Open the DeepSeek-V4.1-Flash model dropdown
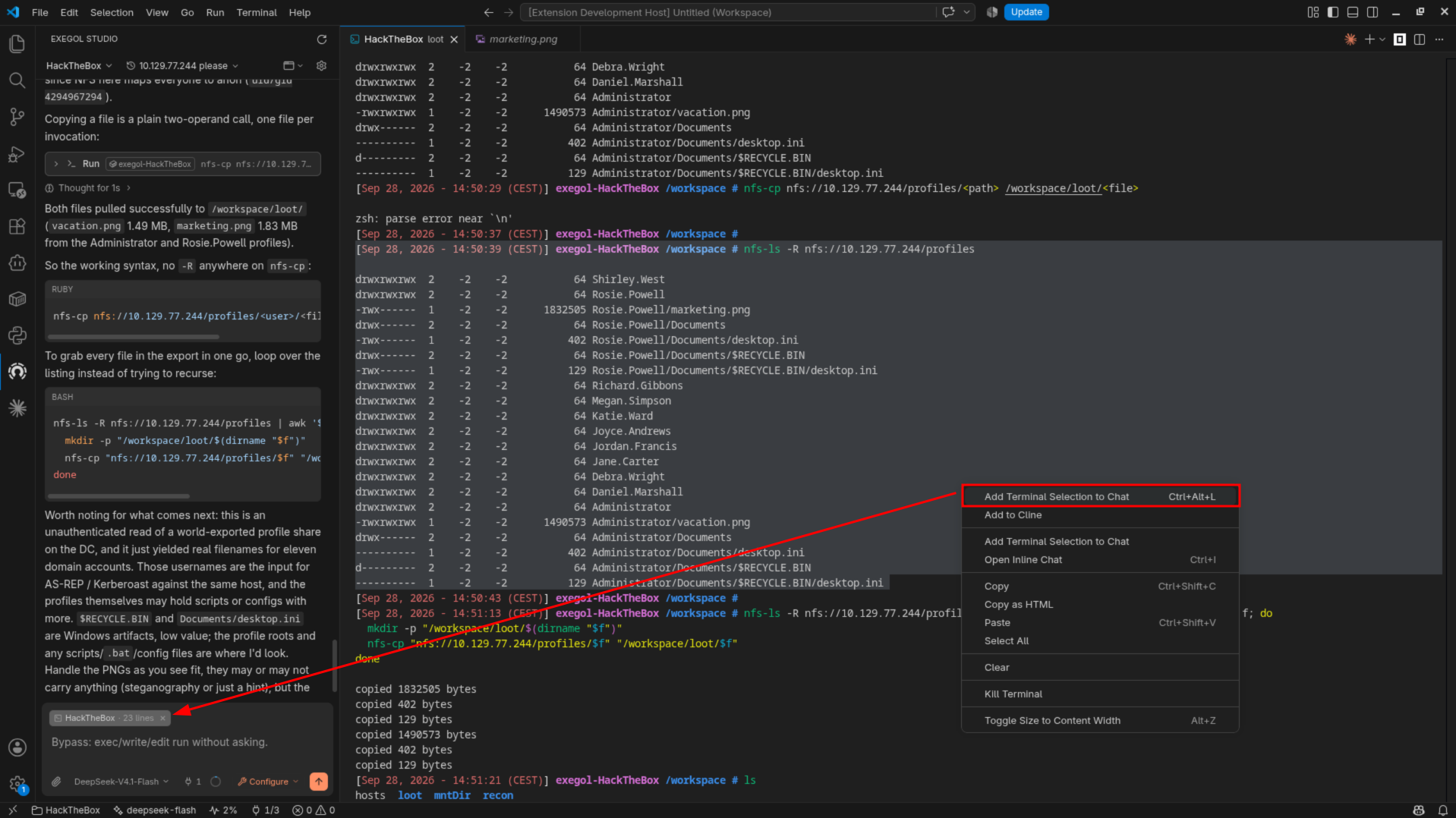Viewport: 1456px width, 818px height. tap(121, 782)
